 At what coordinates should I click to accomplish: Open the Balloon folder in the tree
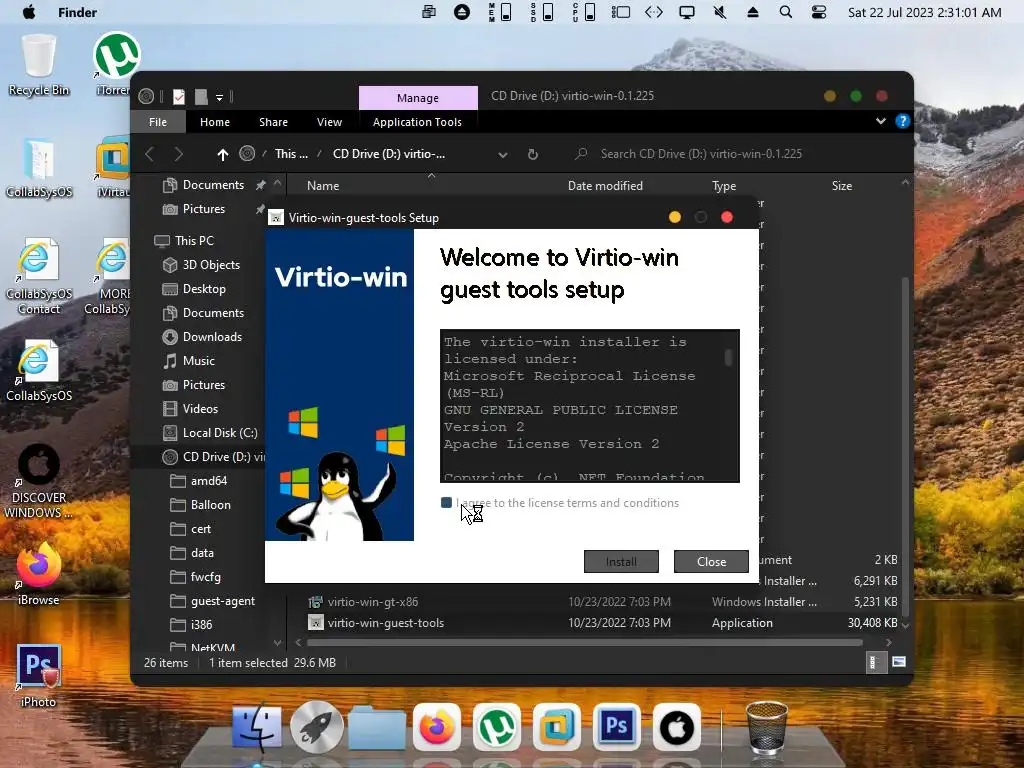tap(200, 505)
